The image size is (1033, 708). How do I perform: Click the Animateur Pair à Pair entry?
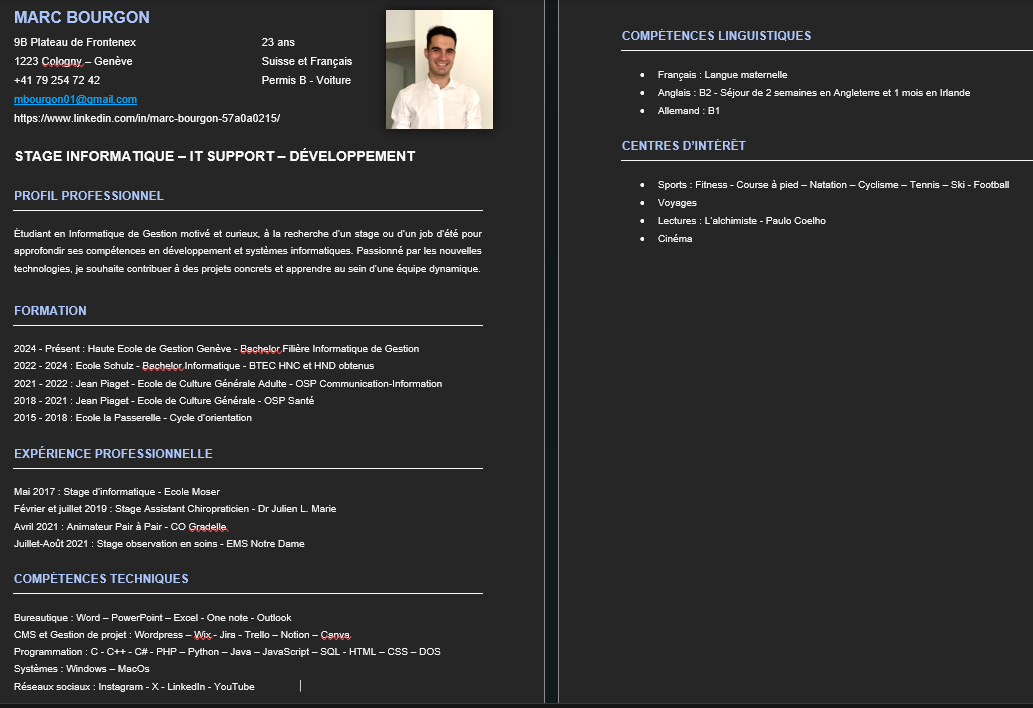point(121,527)
